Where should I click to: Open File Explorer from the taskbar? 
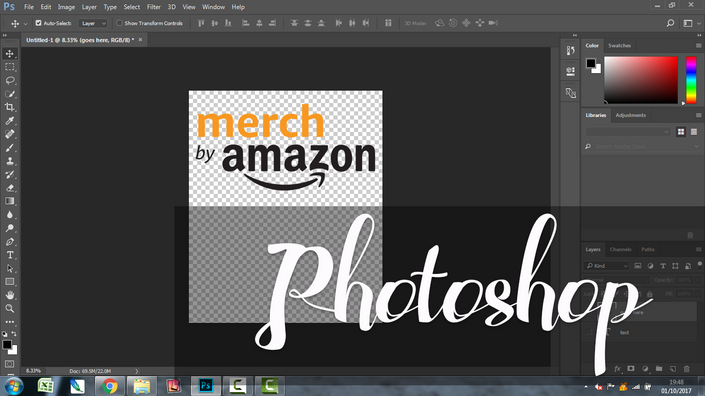point(142,386)
